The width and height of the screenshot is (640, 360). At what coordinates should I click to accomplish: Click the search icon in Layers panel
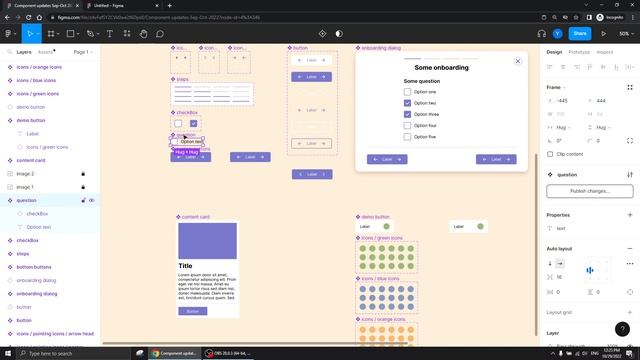coord(9,52)
